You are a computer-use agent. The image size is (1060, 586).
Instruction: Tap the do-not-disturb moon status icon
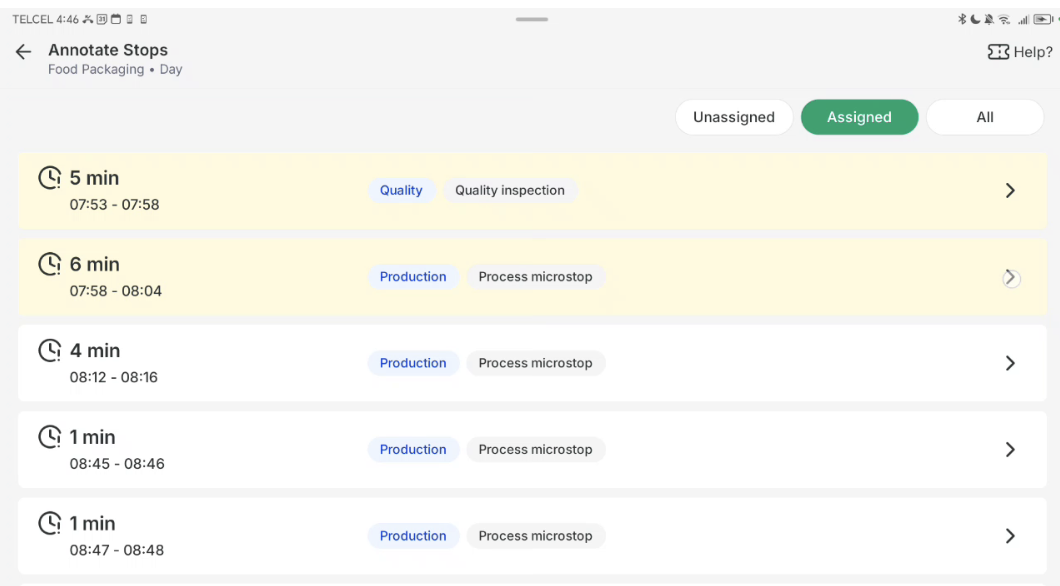pyautogui.click(x=975, y=20)
